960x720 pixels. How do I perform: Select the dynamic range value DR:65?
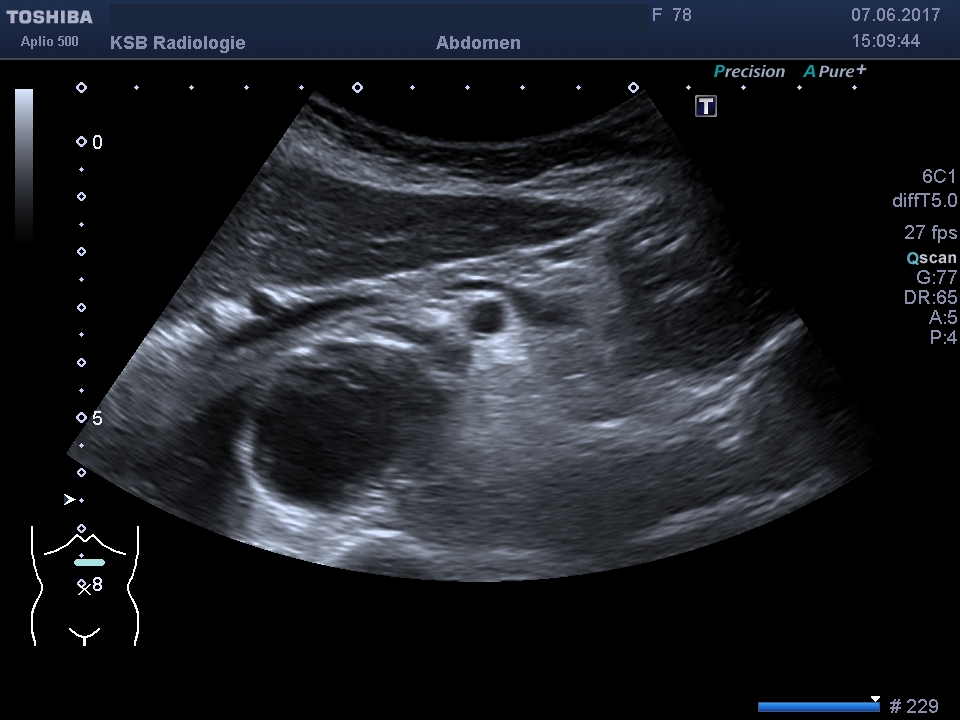click(930, 298)
